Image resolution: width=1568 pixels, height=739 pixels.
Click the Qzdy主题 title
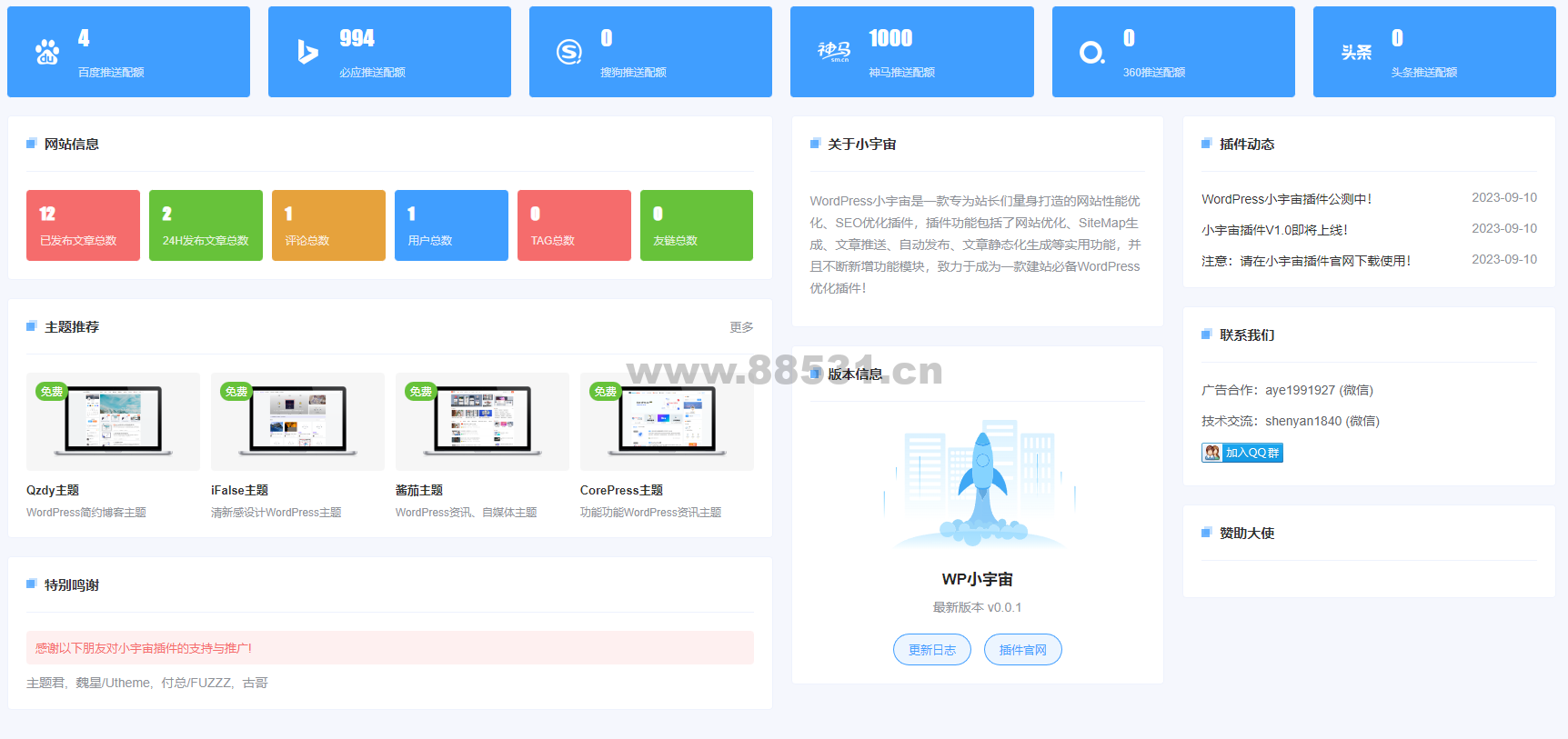click(53, 490)
